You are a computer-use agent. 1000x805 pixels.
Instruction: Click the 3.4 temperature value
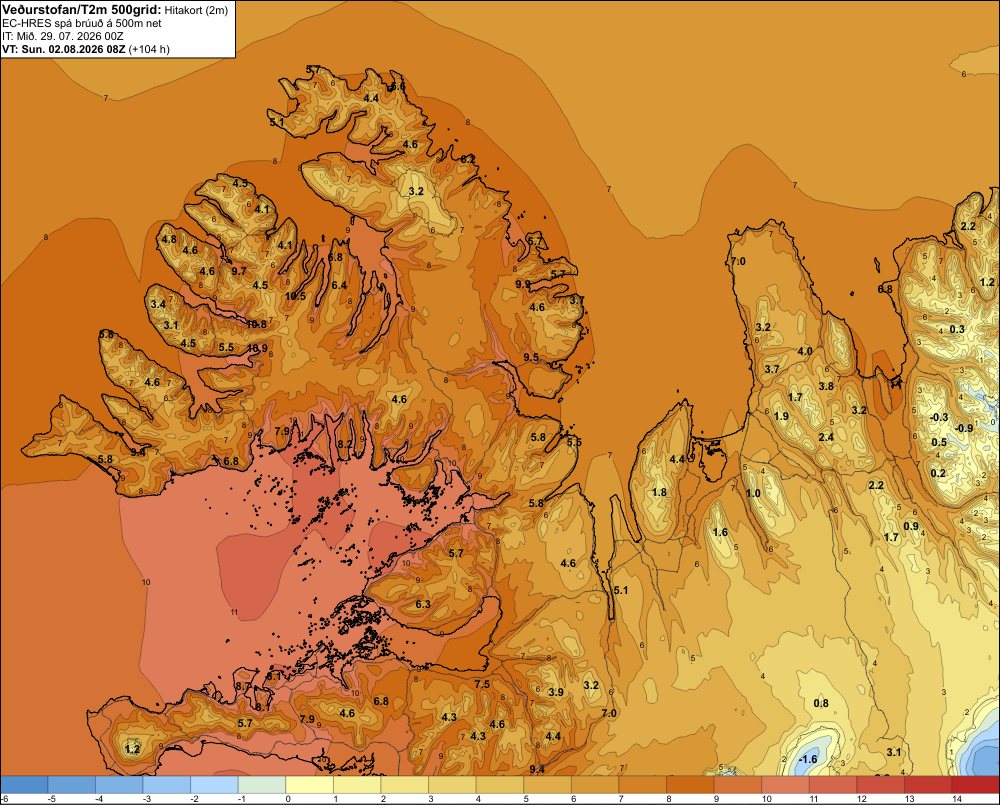158,304
